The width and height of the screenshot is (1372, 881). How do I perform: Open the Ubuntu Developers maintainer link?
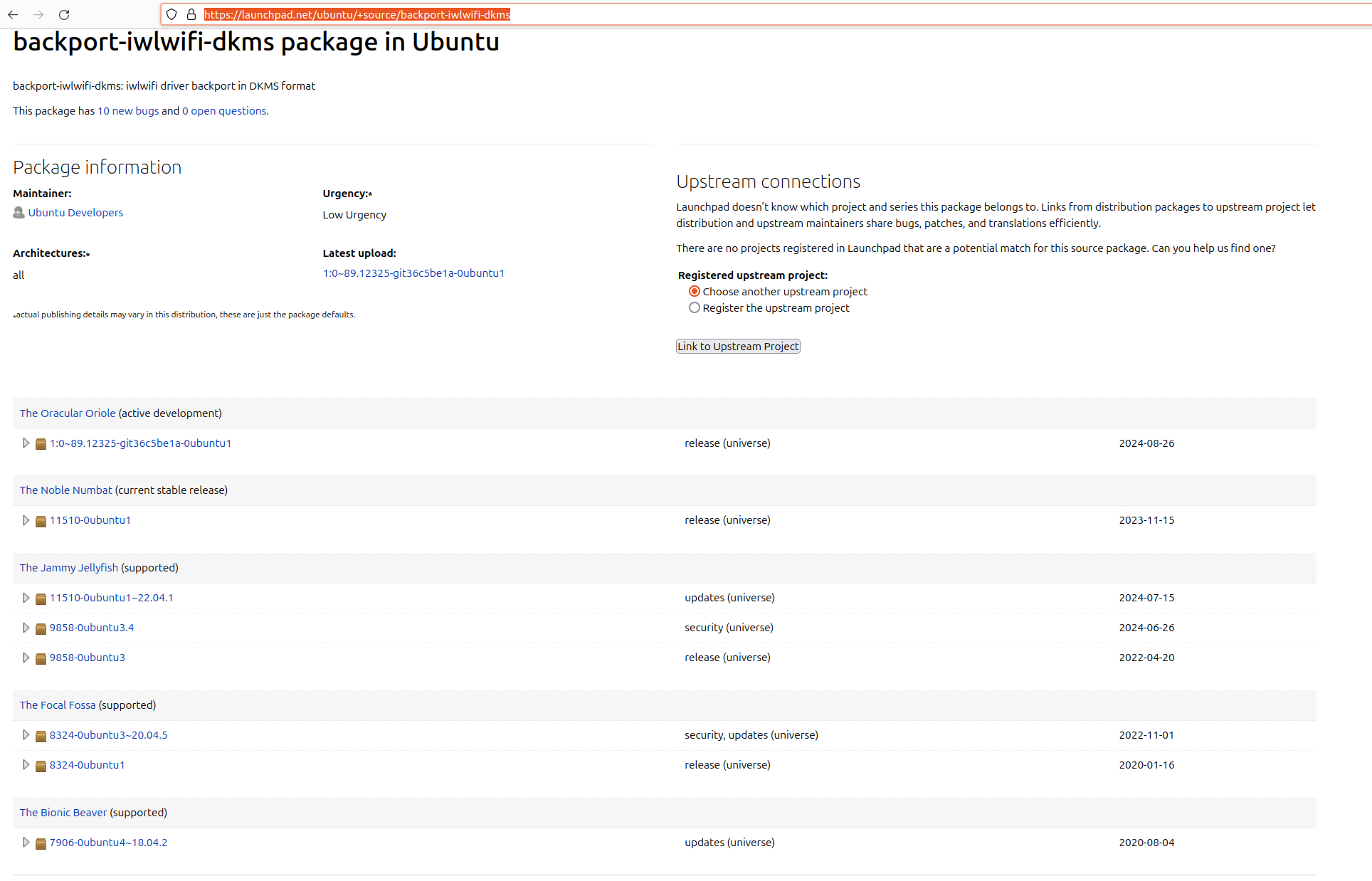coord(75,213)
